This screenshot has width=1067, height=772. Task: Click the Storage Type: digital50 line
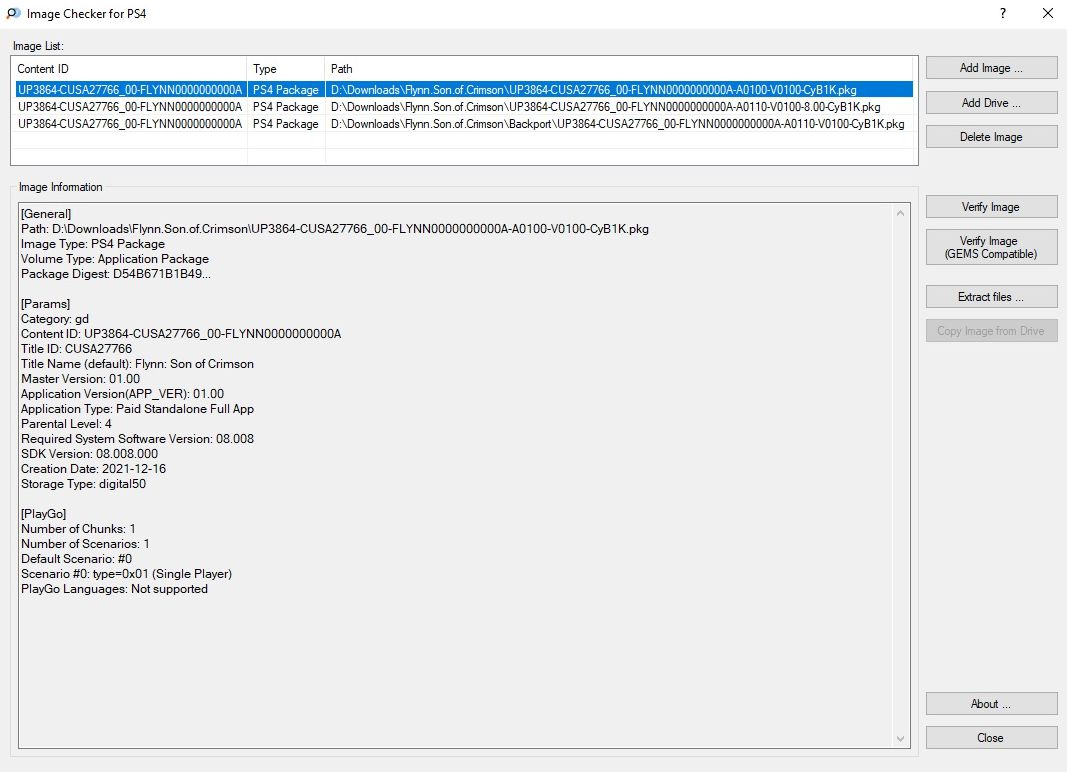click(83, 483)
